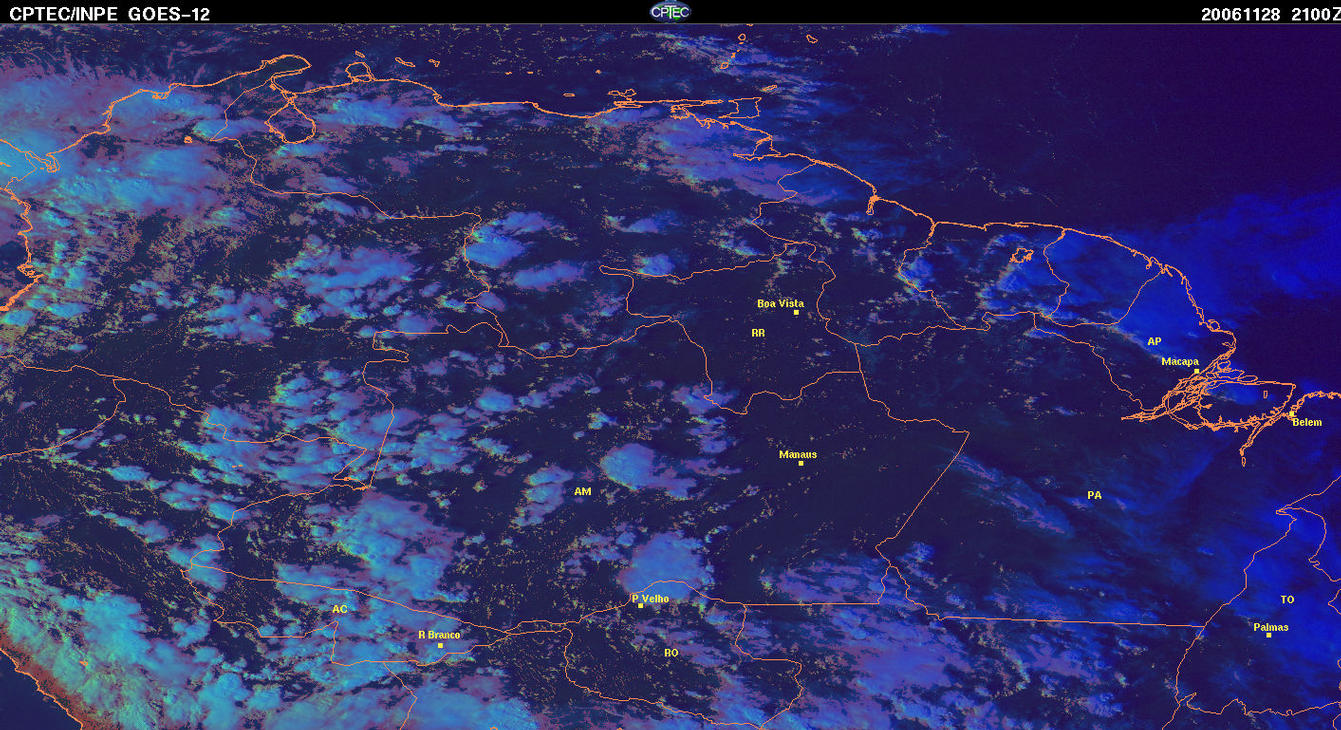Image resolution: width=1341 pixels, height=730 pixels.
Task: Click the 'R Branco' city label
Action: [438, 635]
